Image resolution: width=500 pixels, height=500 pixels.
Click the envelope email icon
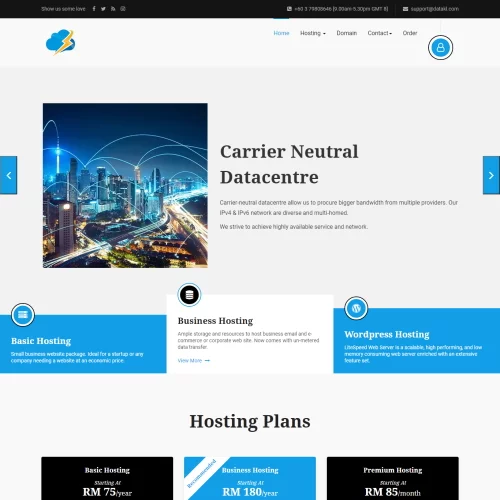click(x=405, y=9)
